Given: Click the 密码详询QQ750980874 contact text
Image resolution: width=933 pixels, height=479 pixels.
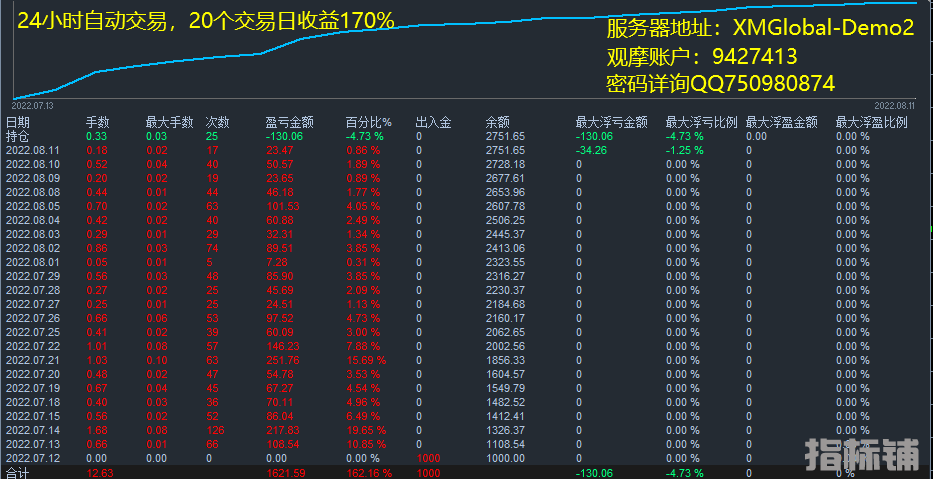Looking at the screenshot, I should coord(720,84).
